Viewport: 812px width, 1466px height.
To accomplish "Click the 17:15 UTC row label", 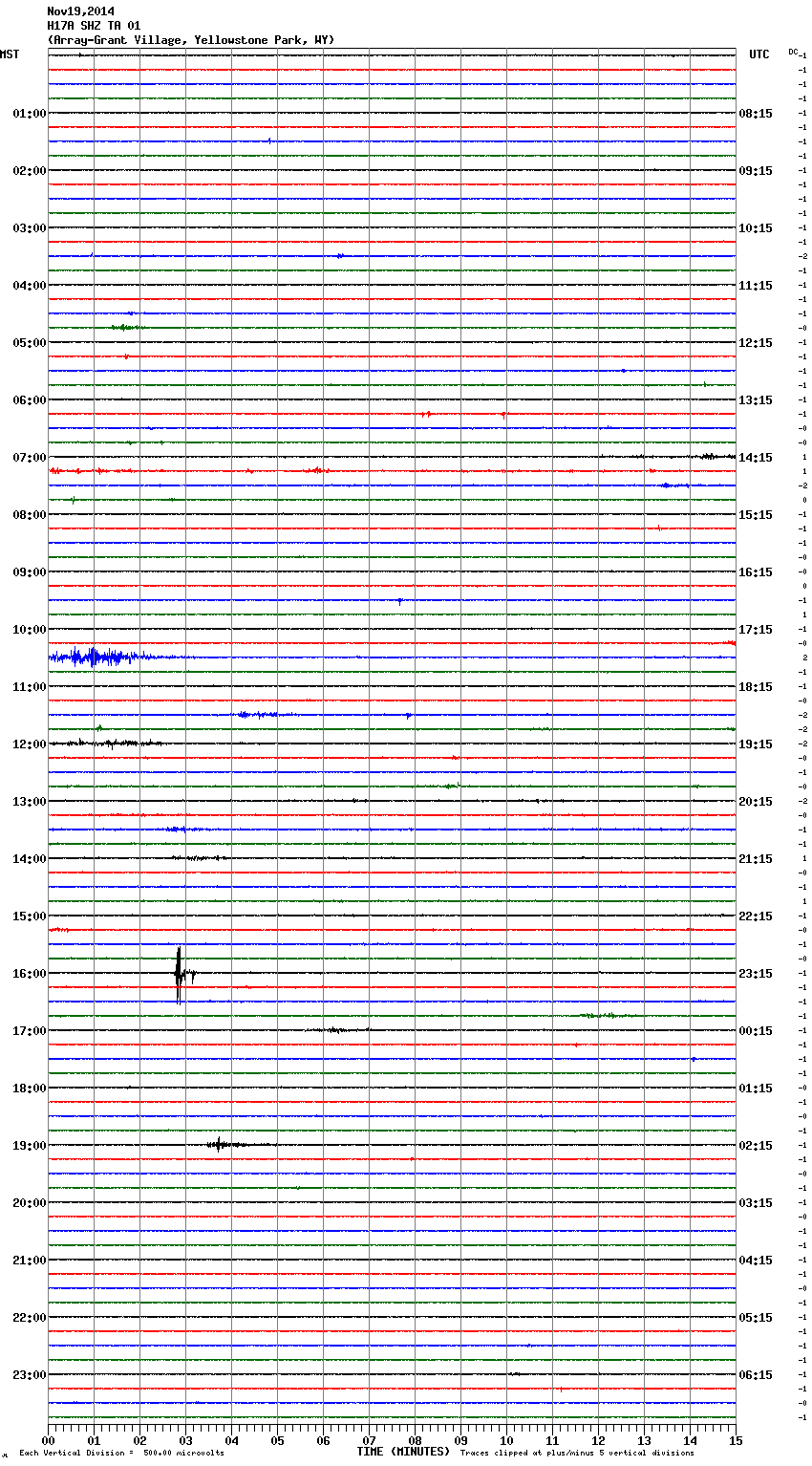I will coord(756,630).
